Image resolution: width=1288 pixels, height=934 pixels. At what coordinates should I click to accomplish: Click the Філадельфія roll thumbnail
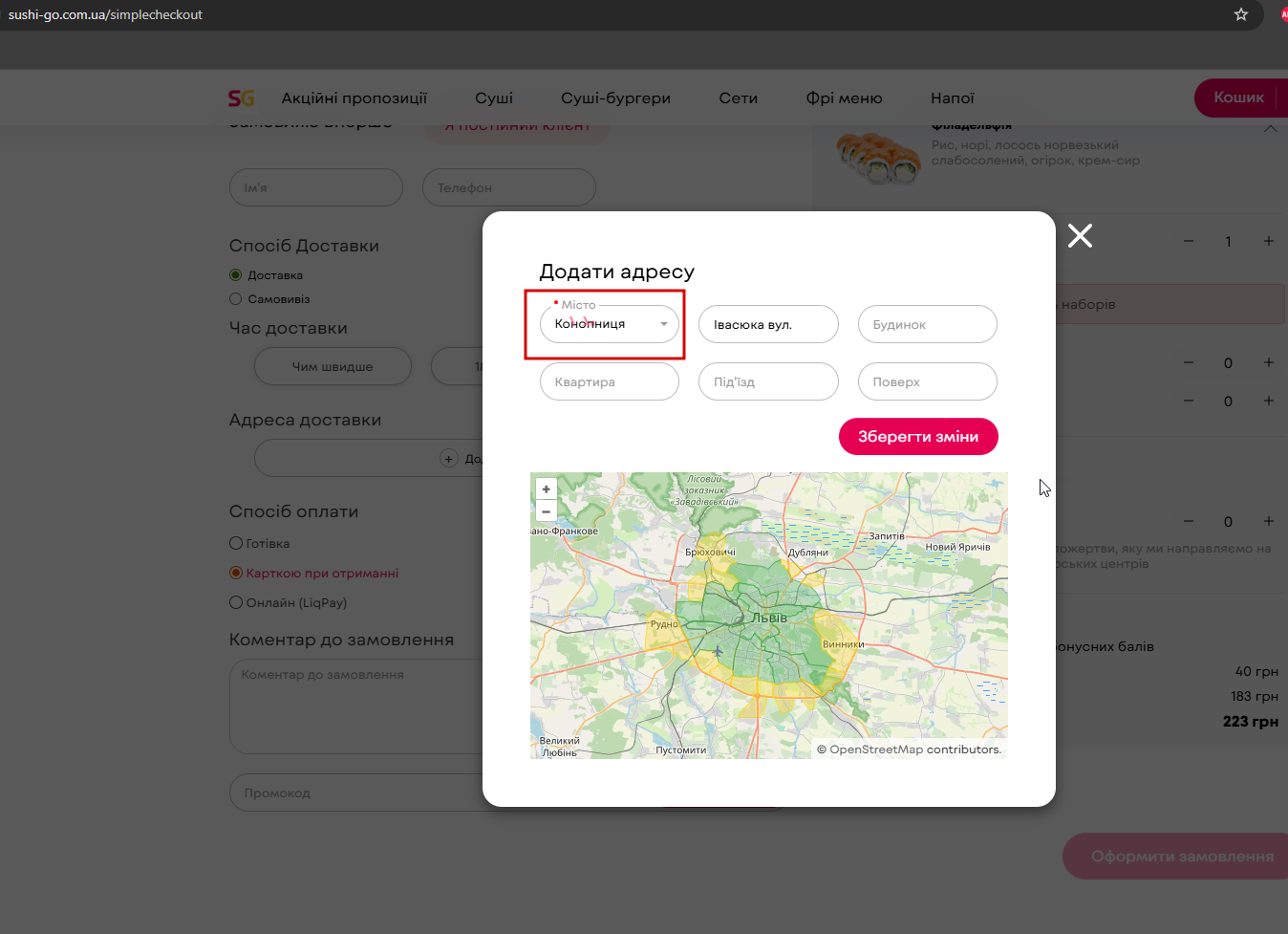pos(877,156)
